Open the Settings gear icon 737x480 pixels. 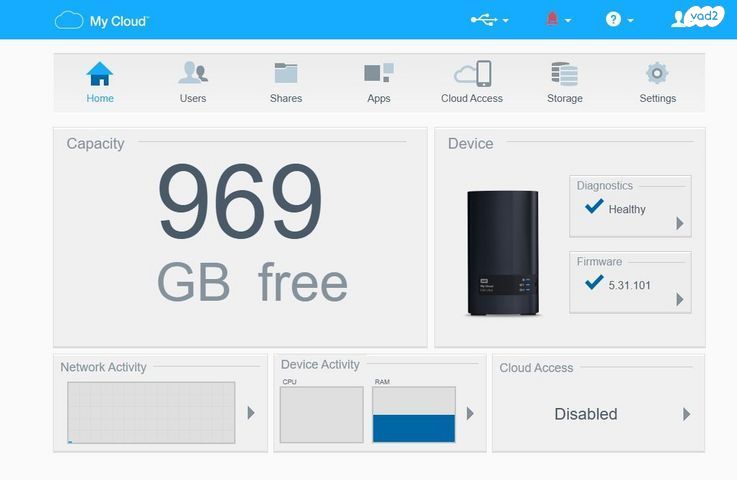tap(657, 73)
